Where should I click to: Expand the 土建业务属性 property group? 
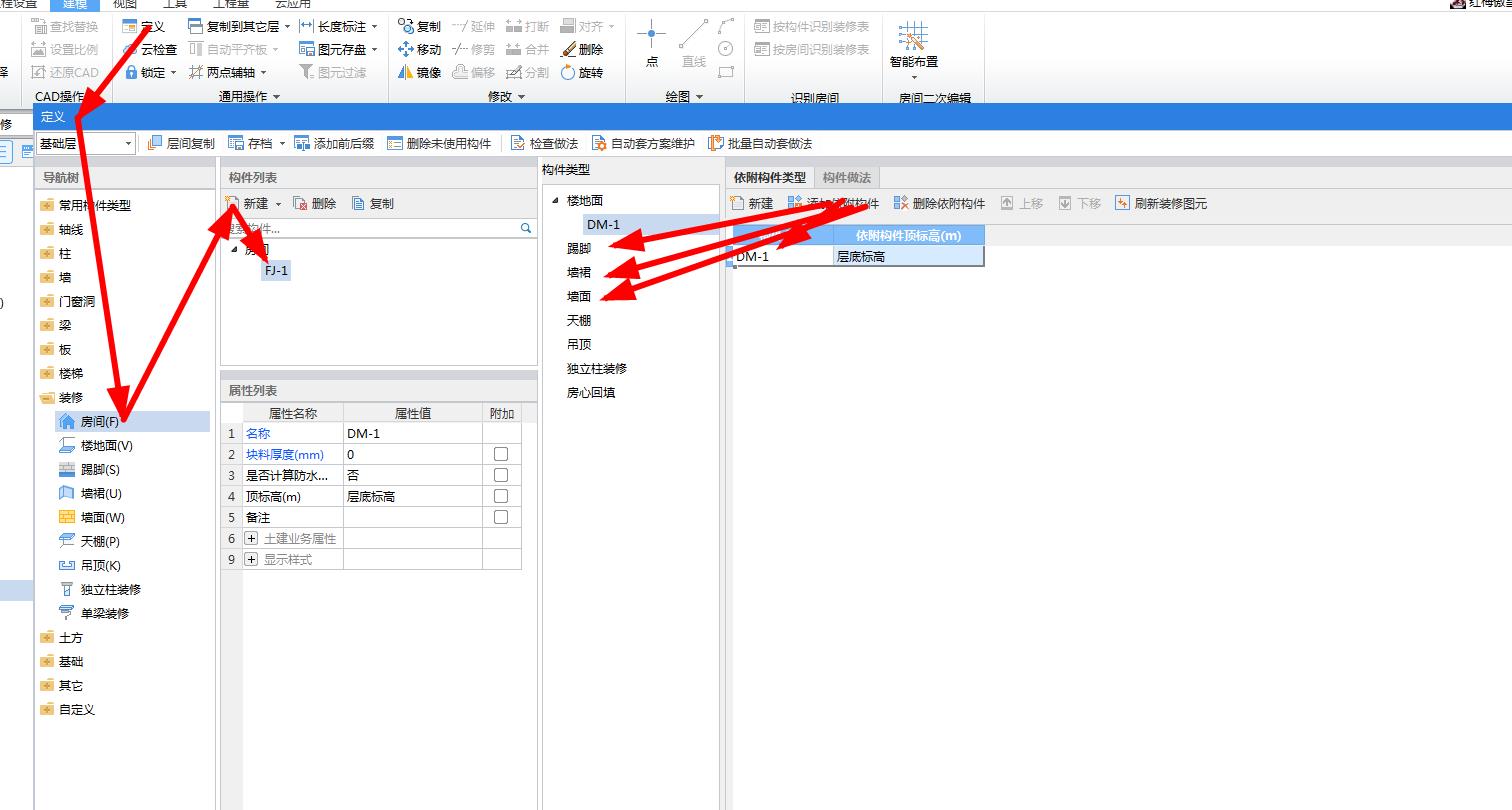[x=251, y=538]
